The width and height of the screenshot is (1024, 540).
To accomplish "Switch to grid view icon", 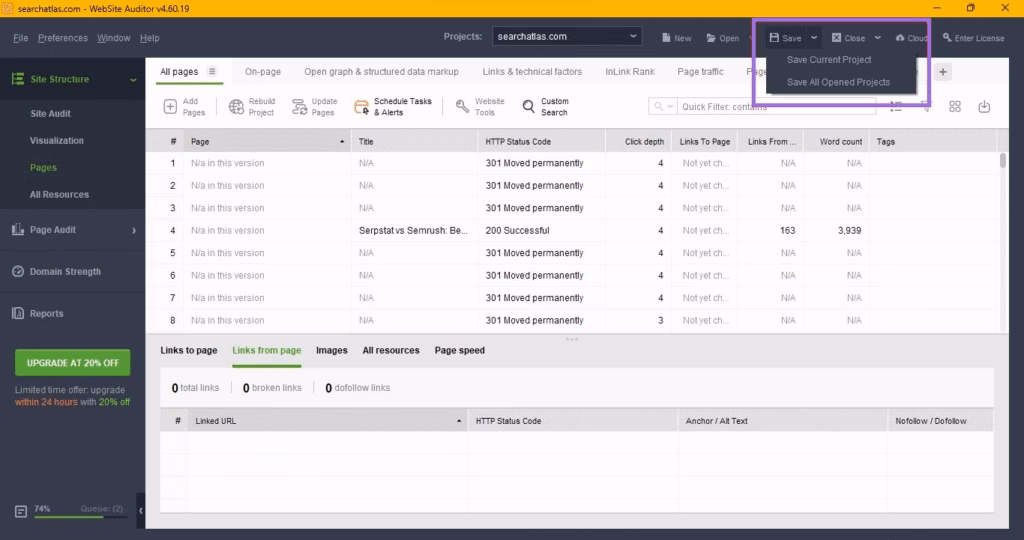I will [955, 107].
